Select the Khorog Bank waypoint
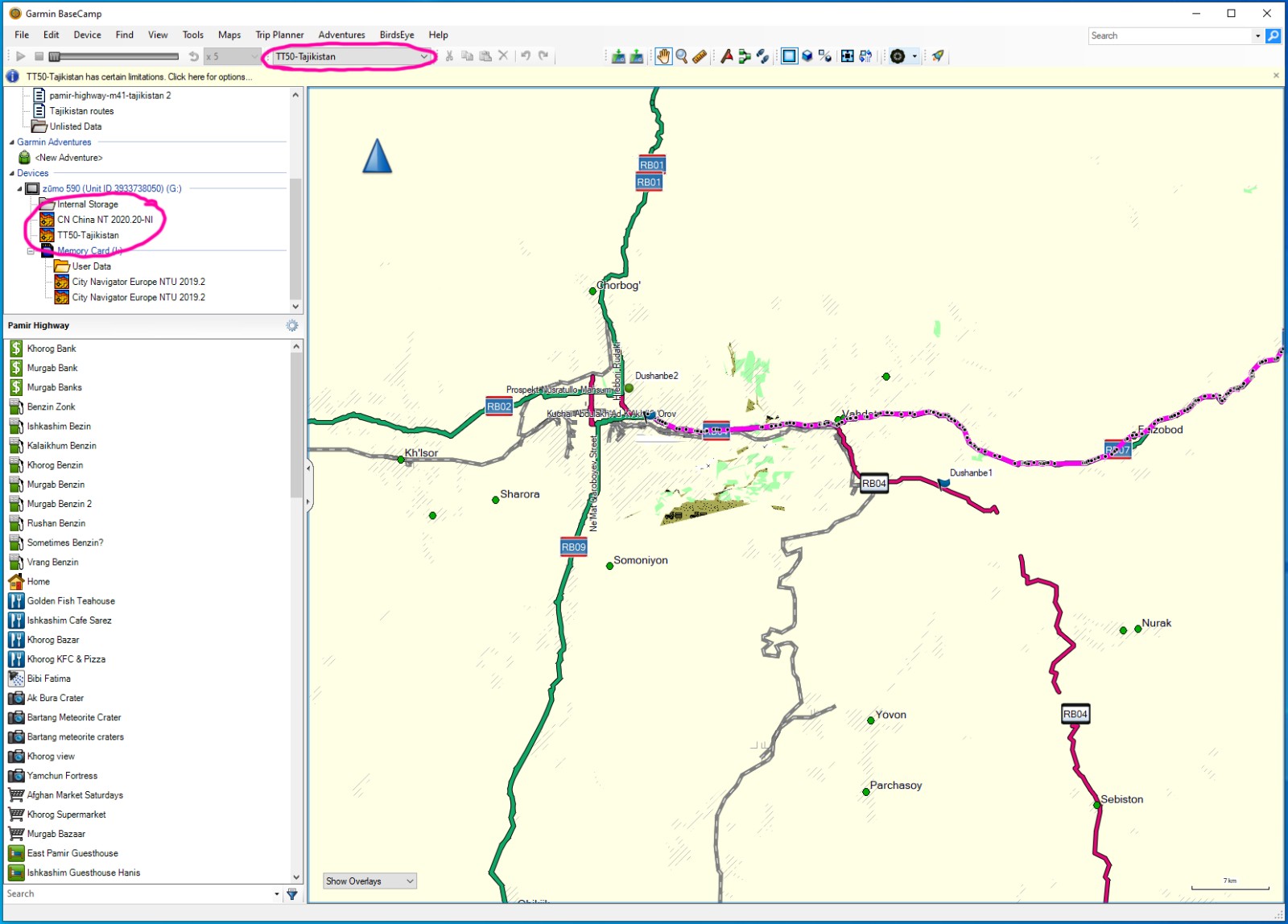Viewport: 1288px width, 924px height. click(52, 349)
